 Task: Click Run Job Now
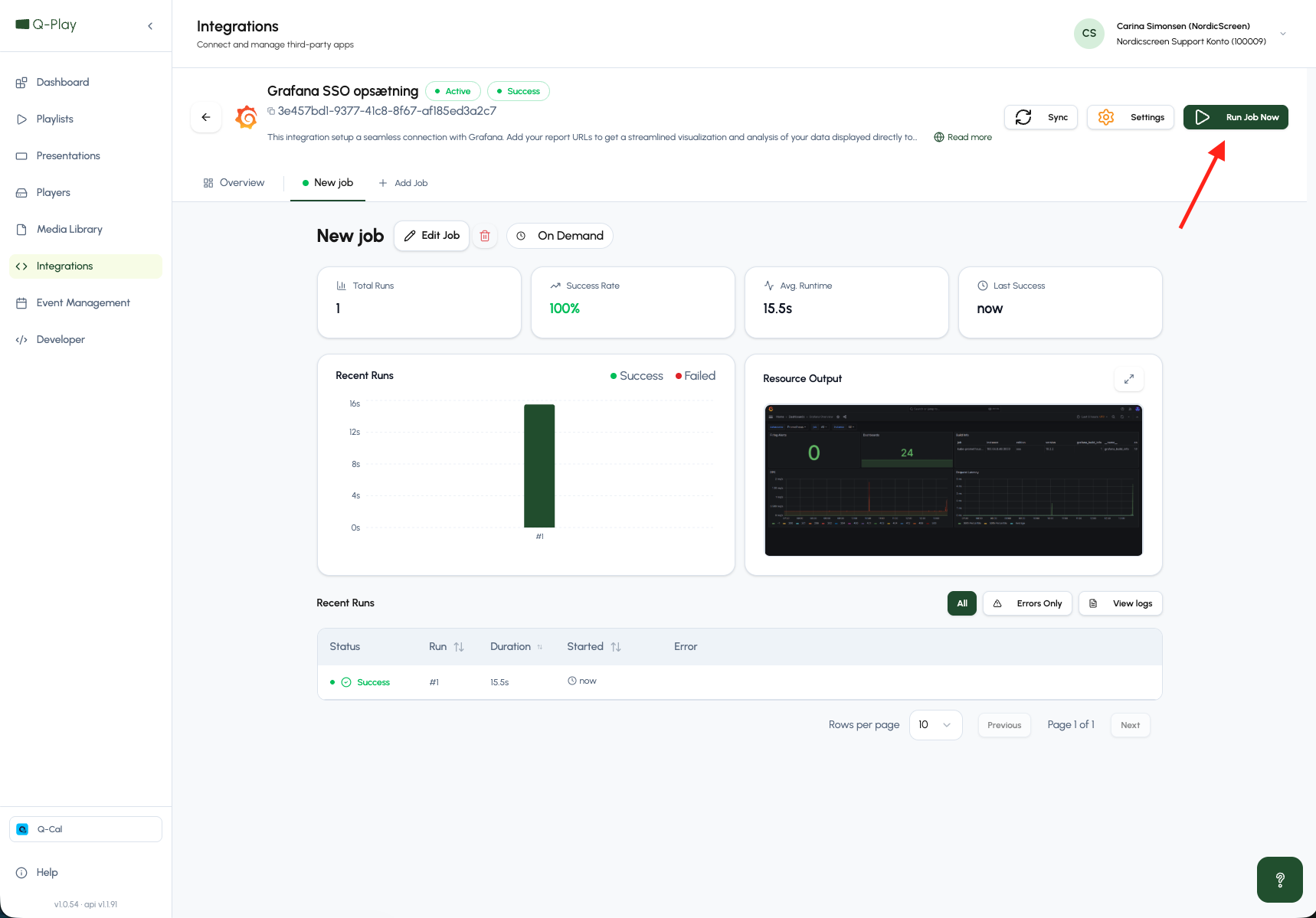(x=1236, y=117)
